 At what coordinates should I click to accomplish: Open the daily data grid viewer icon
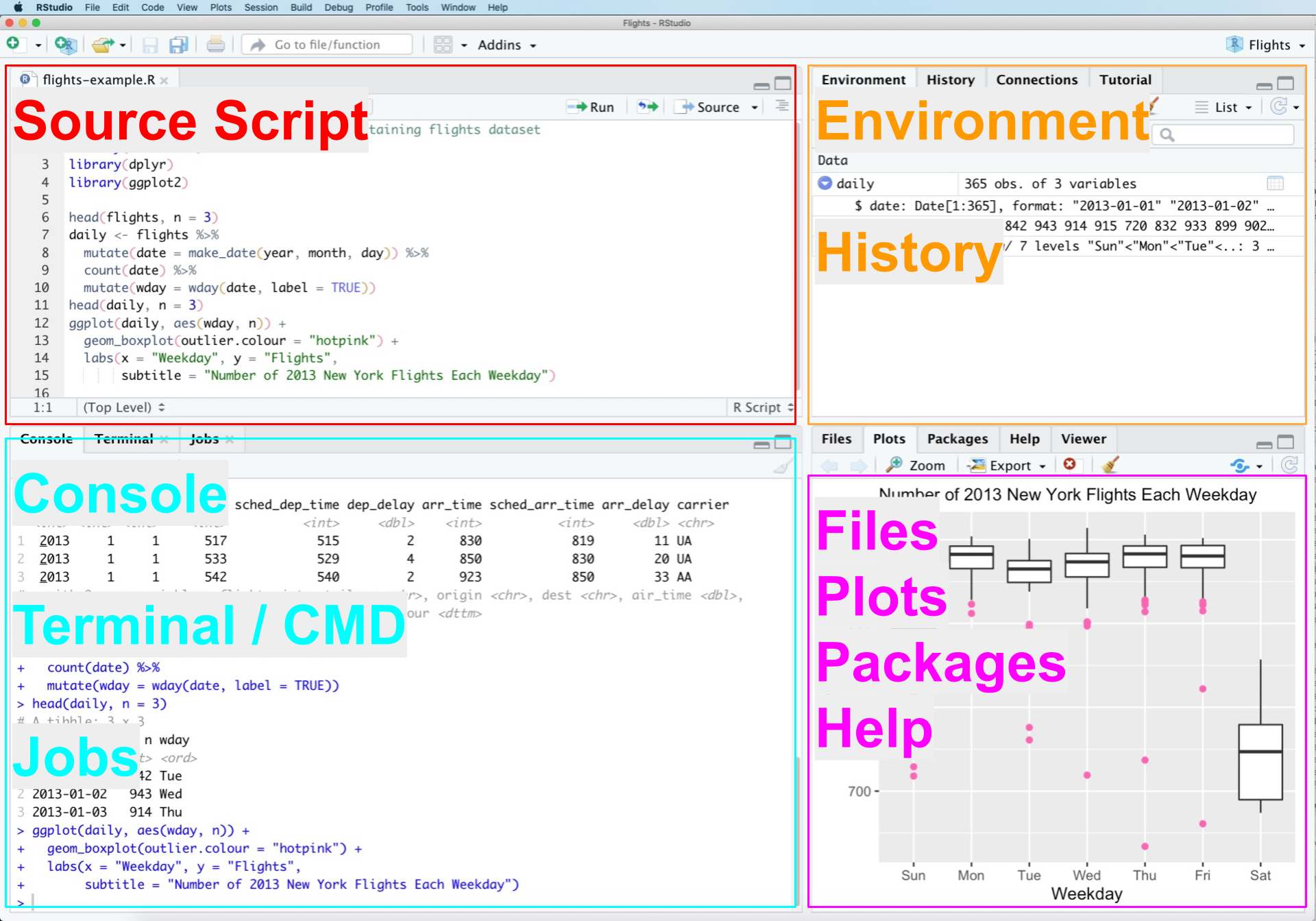click(x=1276, y=184)
